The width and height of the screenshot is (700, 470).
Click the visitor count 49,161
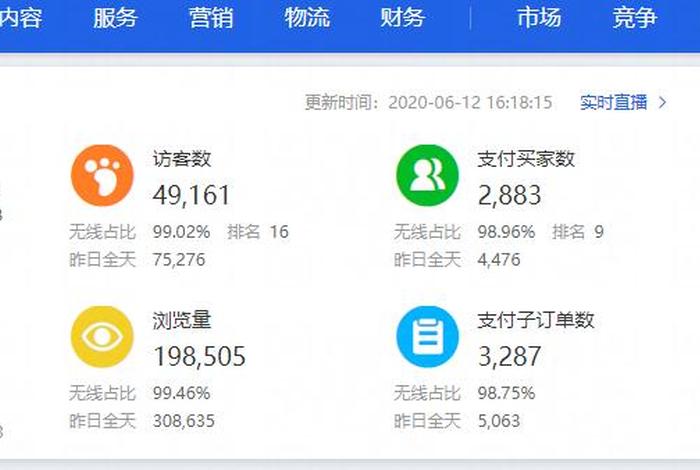coord(192,195)
